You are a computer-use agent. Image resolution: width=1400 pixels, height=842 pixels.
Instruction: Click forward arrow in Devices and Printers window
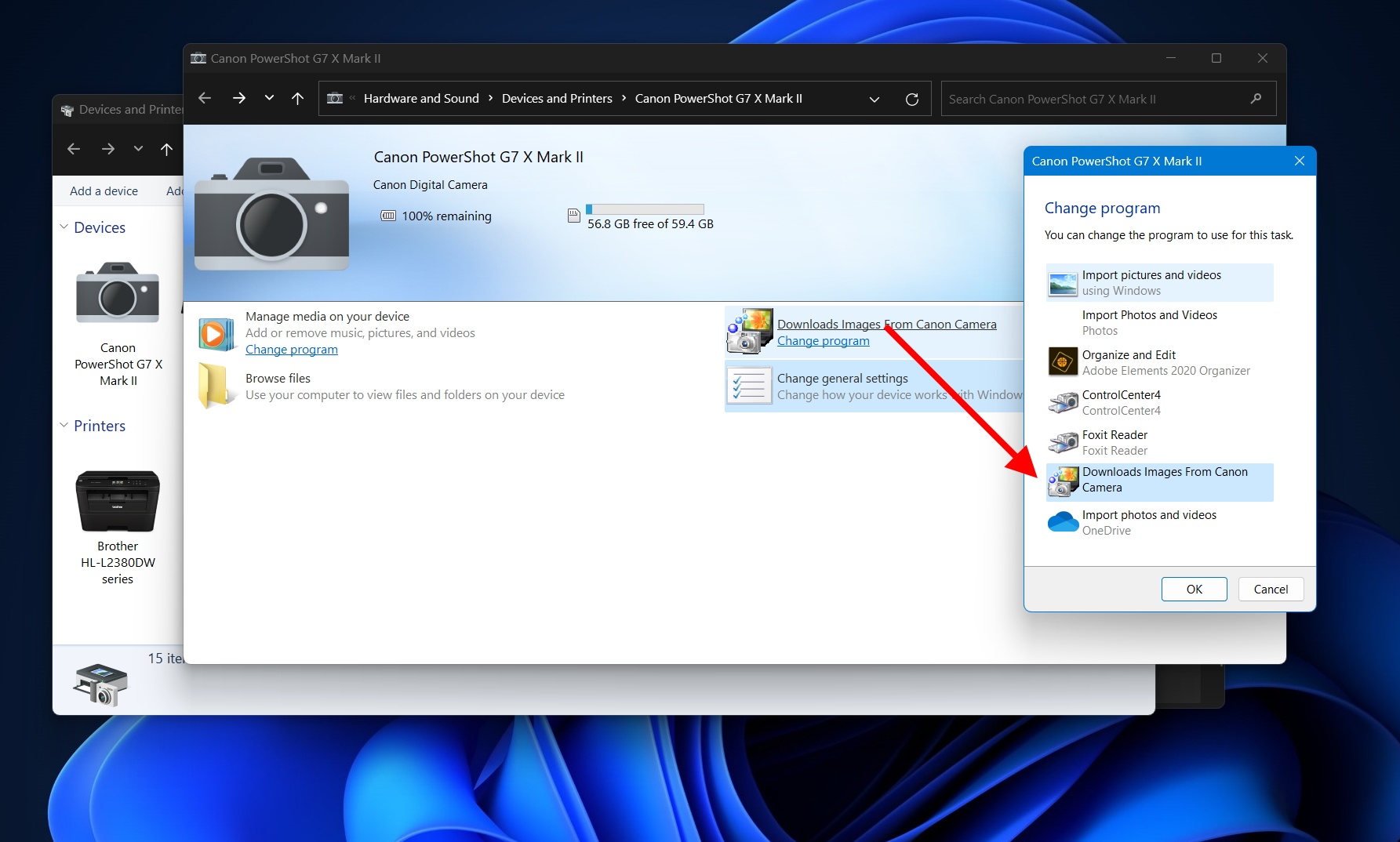click(x=108, y=149)
